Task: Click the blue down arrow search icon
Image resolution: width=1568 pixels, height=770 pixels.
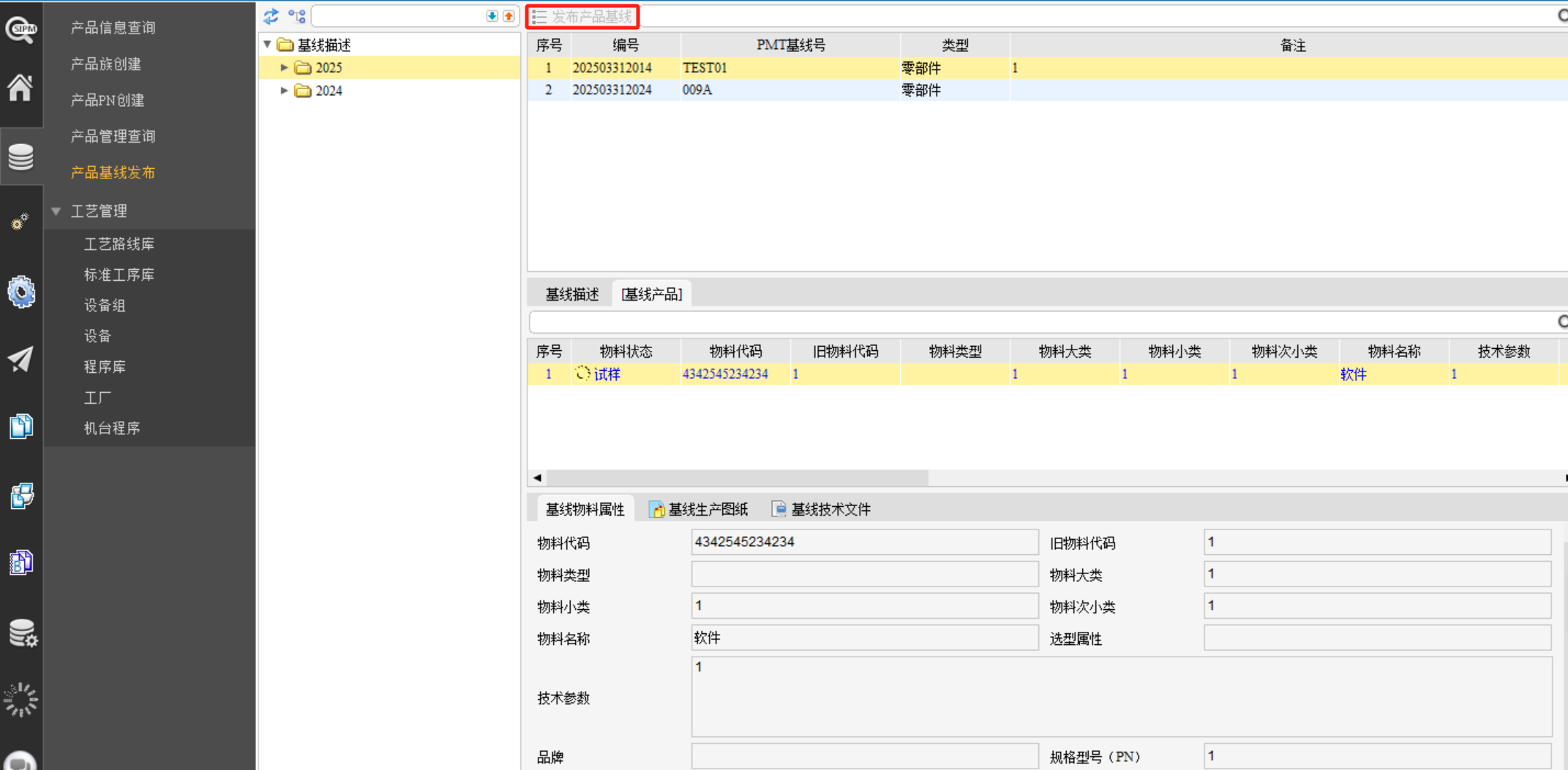Action: point(492,16)
